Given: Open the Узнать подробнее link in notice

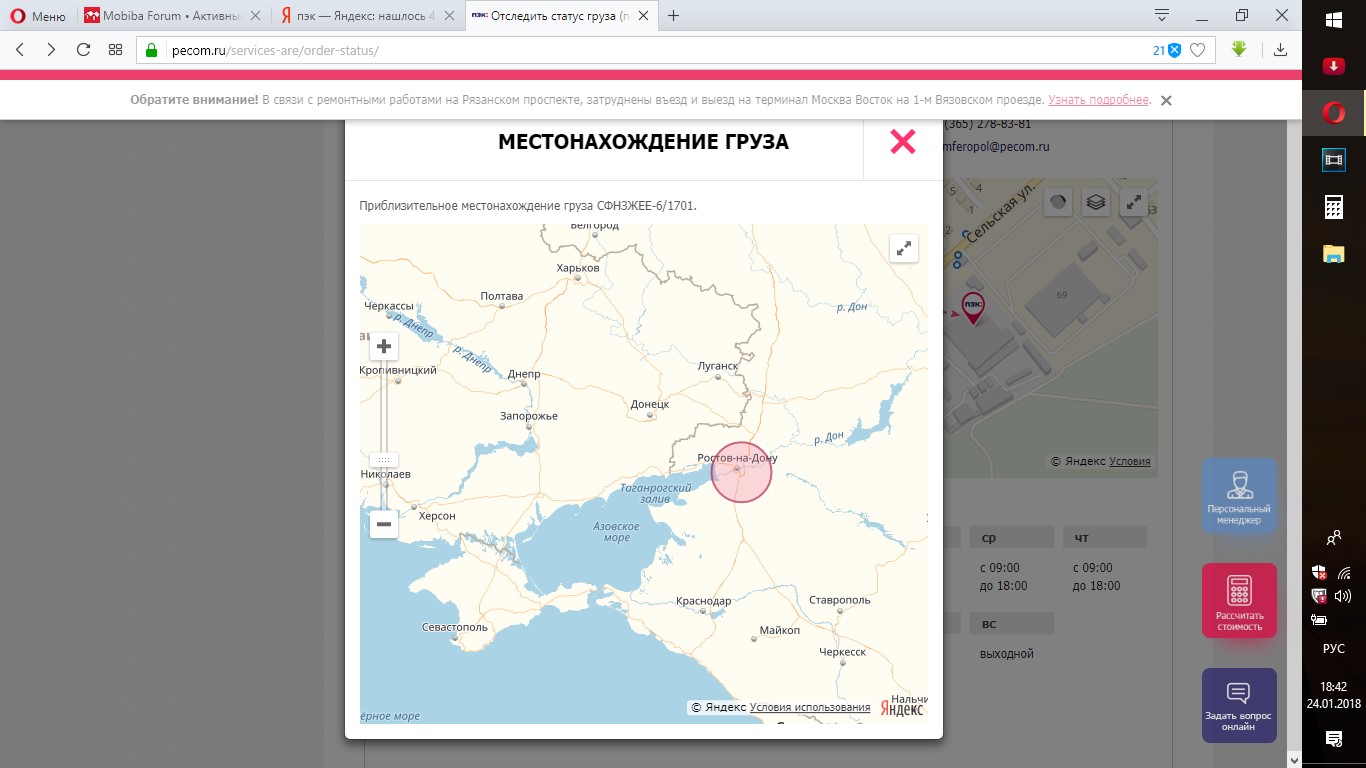Looking at the screenshot, I should click(x=1098, y=100).
